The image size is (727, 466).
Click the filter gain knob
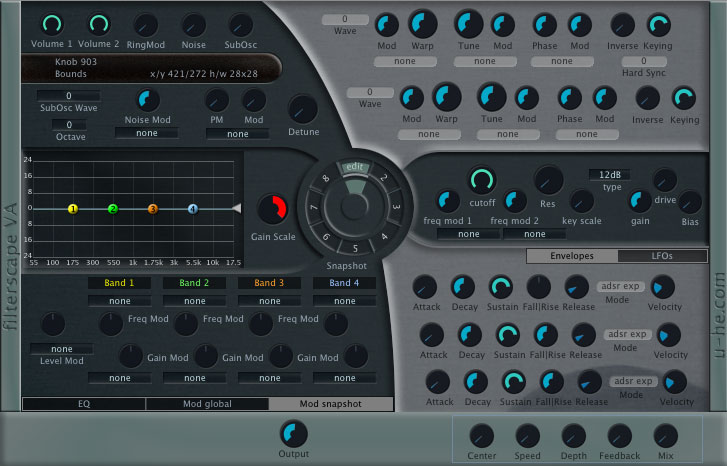[639, 201]
